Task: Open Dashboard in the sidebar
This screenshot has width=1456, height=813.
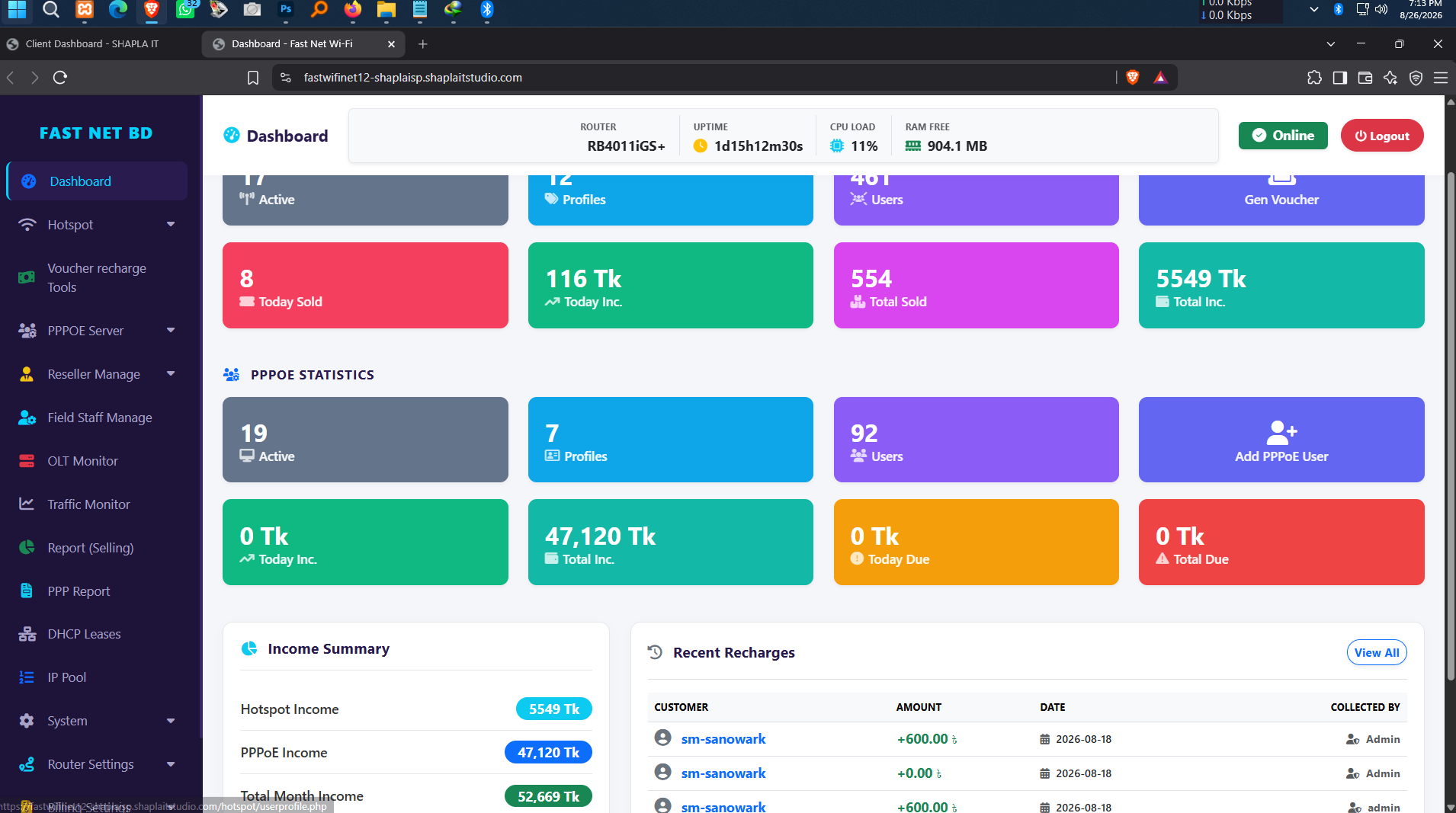Action: pyautogui.click(x=97, y=181)
